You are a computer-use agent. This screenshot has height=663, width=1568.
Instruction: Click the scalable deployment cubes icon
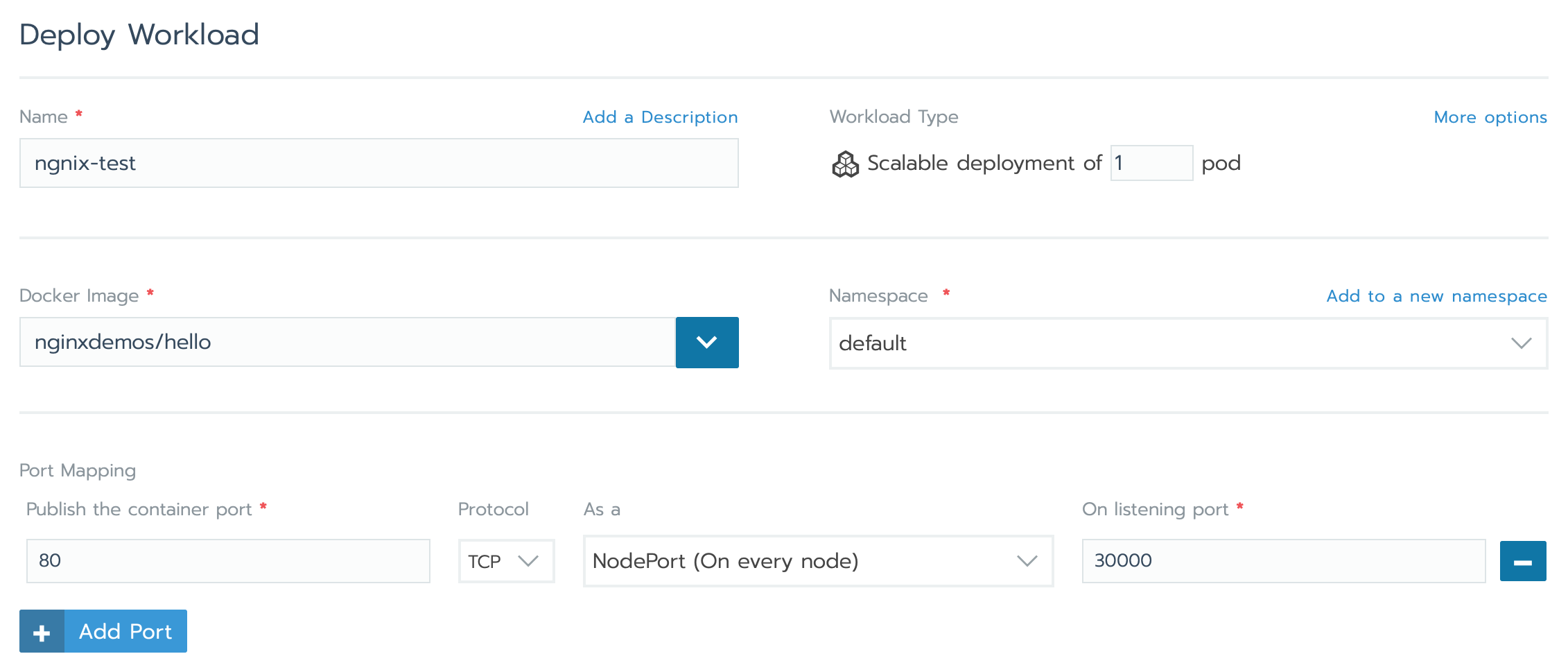845,164
